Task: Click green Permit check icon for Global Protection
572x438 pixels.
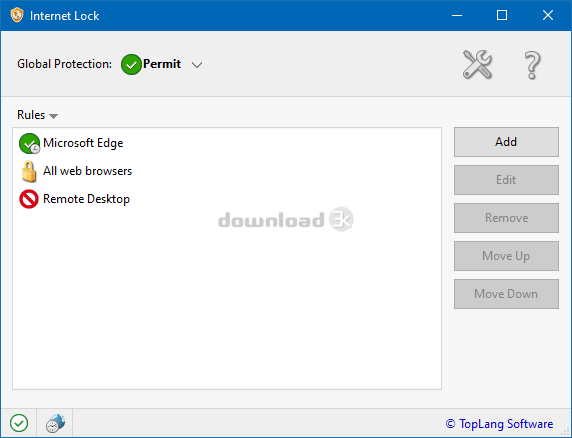Action: pos(131,65)
